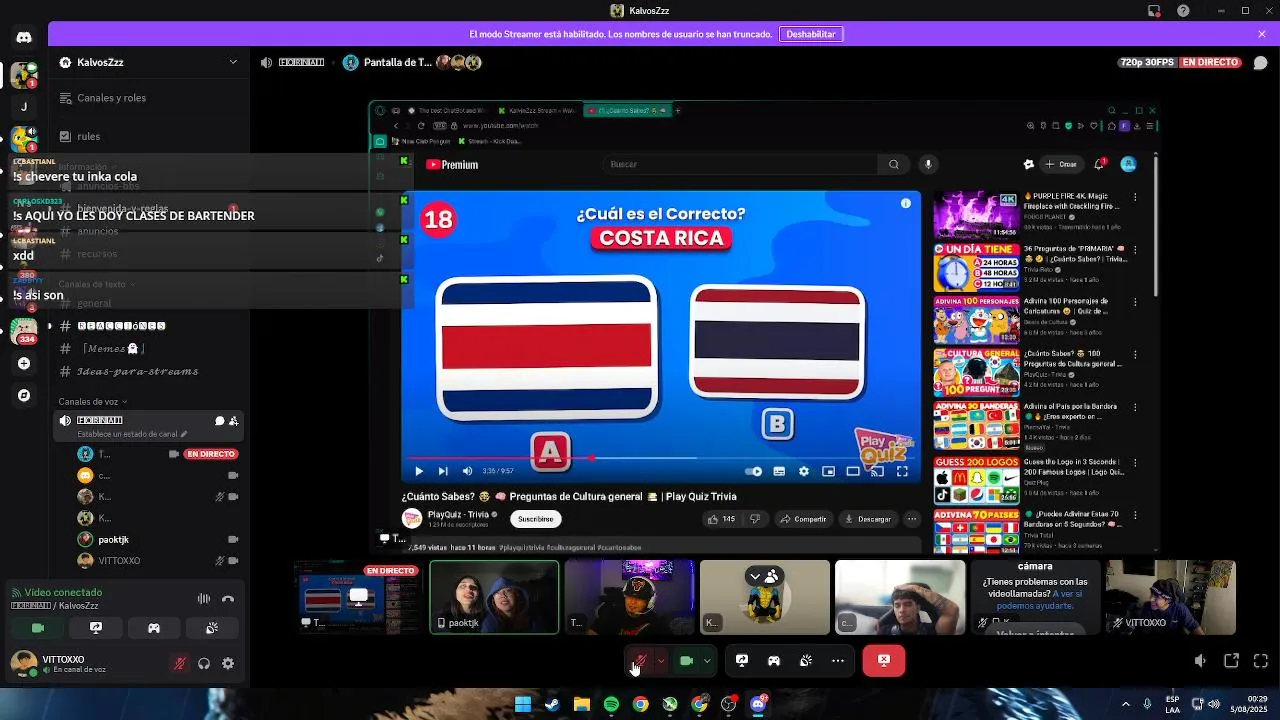
Task: Mute the YouTube player volume
Action: pos(468,471)
